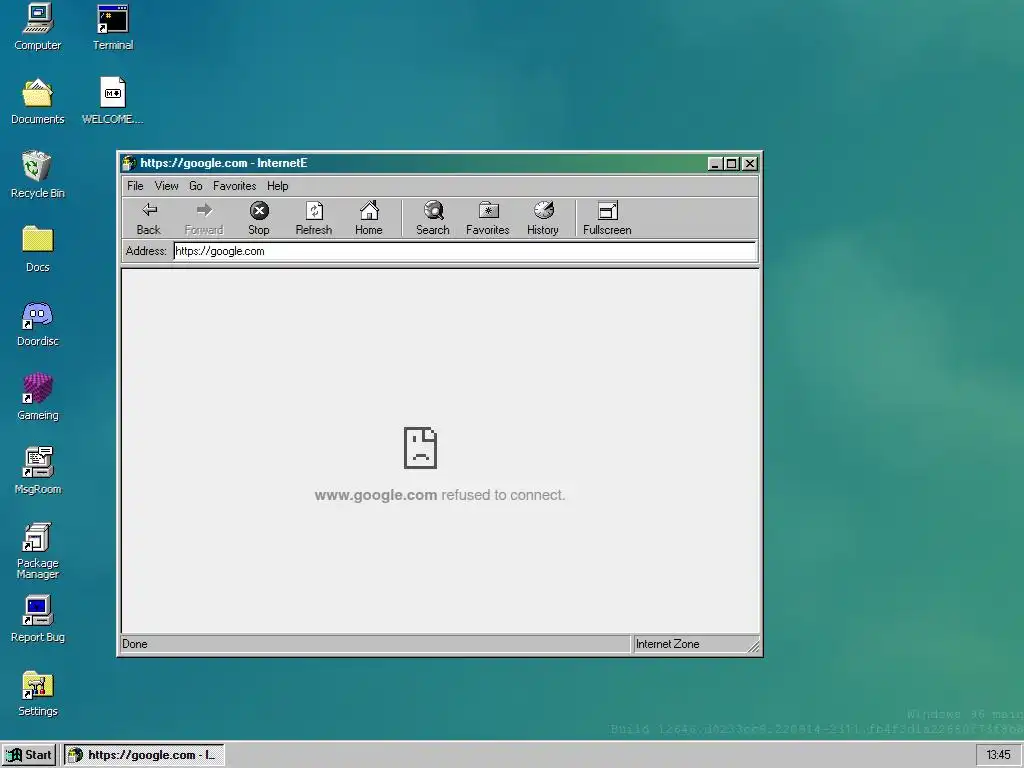Open the Search toolbar button
The height and width of the screenshot is (768, 1024).
pos(433,218)
